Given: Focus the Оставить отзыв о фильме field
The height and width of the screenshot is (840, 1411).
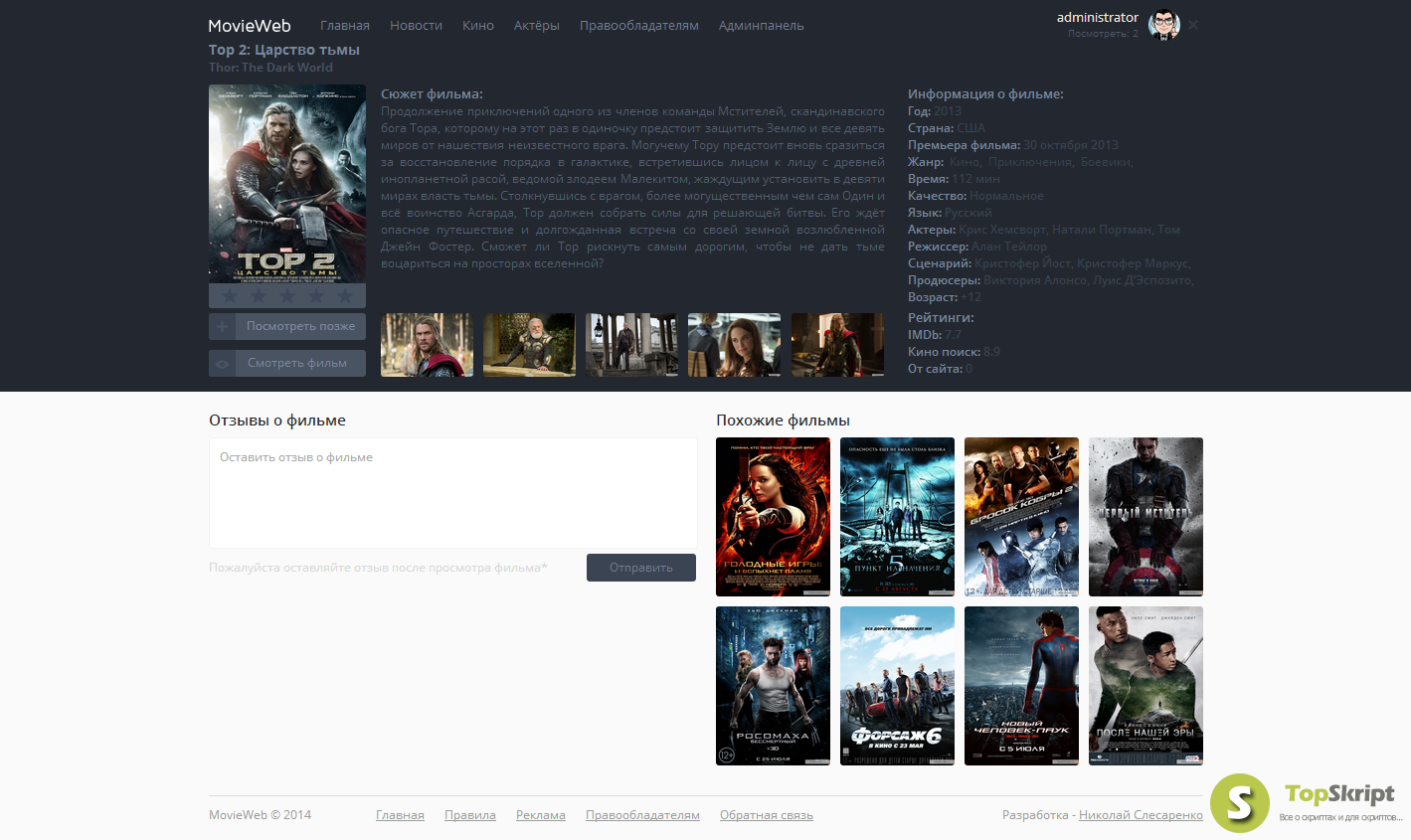Looking at the screenshot, I should click(453, 493).
